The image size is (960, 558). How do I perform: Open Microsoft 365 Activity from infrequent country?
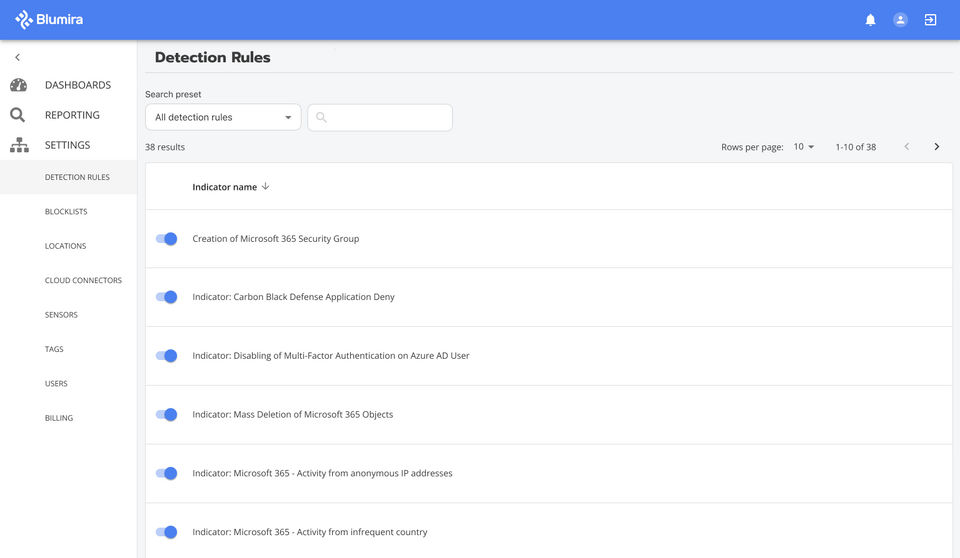tap(310, 532)
